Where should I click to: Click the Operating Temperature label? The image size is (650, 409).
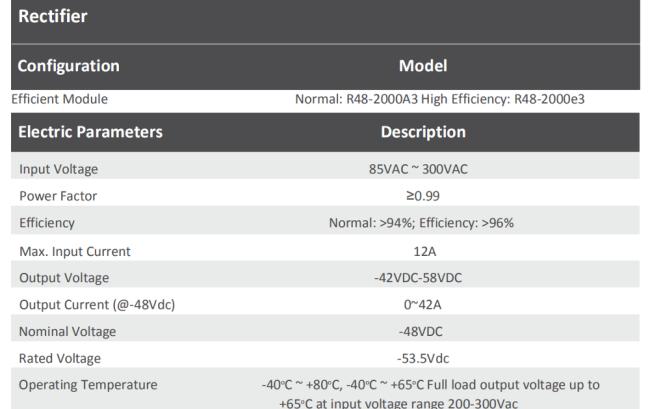pyautogui.click(x=88, y=385)
